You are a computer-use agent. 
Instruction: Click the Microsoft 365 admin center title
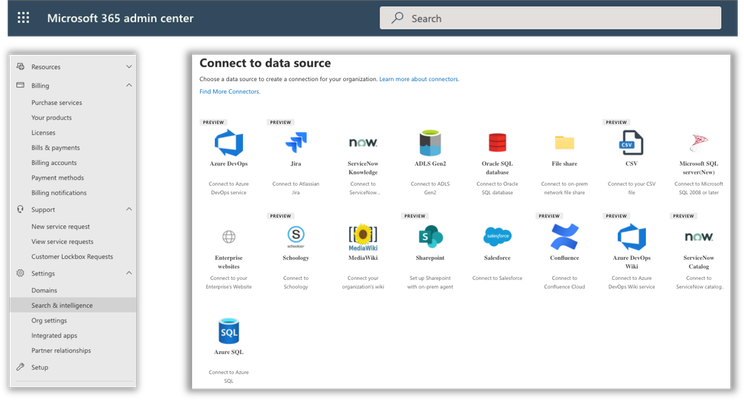[x=120, y=18]
